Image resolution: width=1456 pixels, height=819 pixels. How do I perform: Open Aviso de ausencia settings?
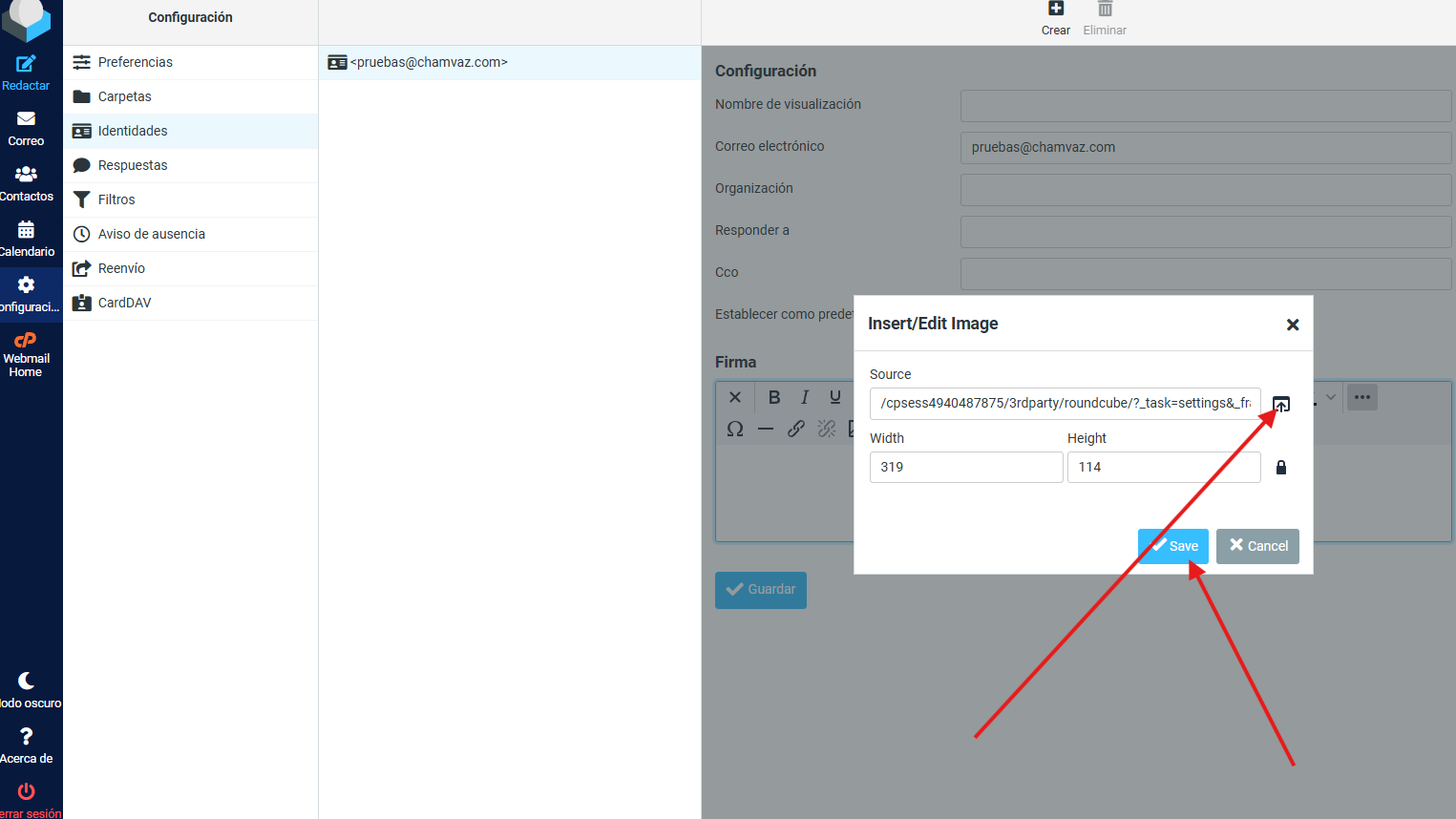151,234
